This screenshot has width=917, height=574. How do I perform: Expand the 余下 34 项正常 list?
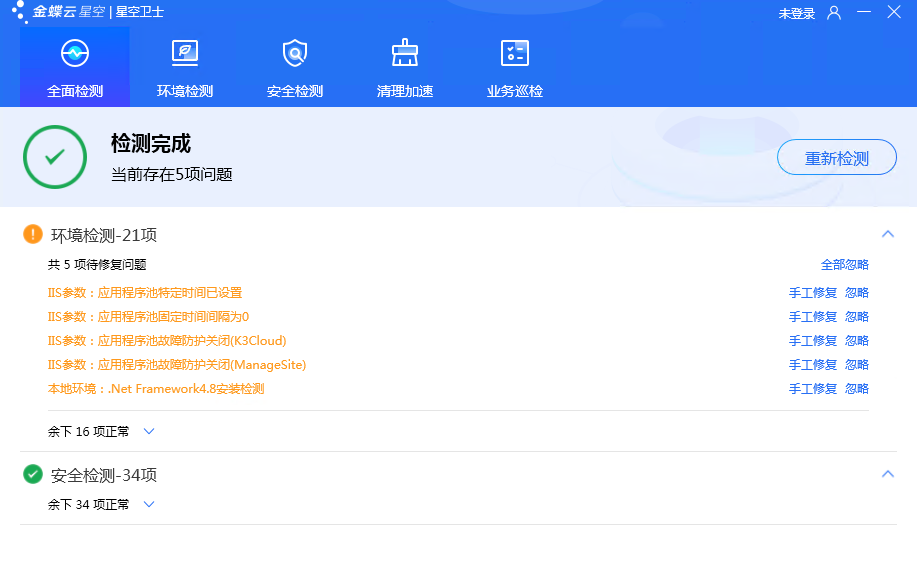149,505
